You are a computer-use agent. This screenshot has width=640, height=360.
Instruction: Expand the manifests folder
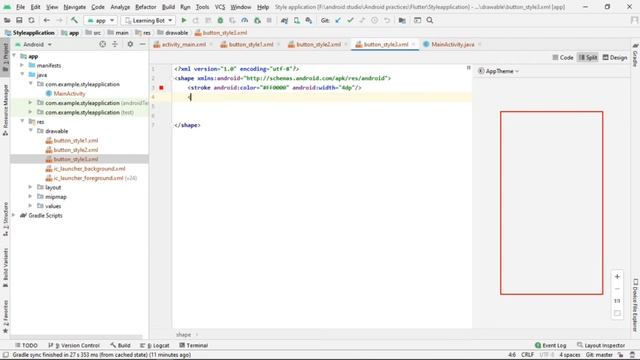22,65
